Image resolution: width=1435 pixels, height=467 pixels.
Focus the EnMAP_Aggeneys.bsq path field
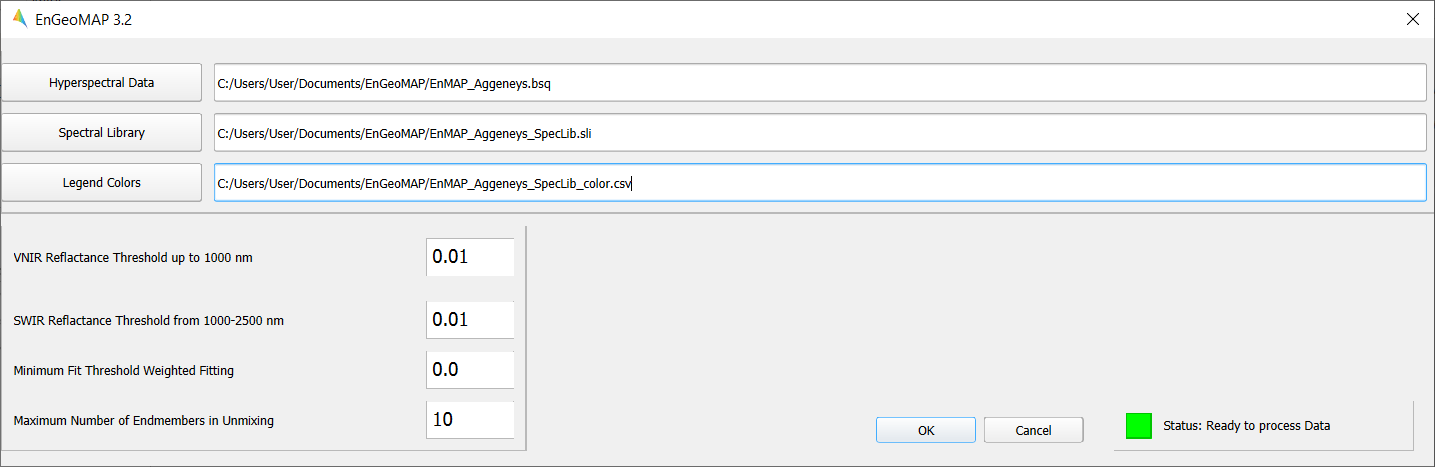click(820, 83)
